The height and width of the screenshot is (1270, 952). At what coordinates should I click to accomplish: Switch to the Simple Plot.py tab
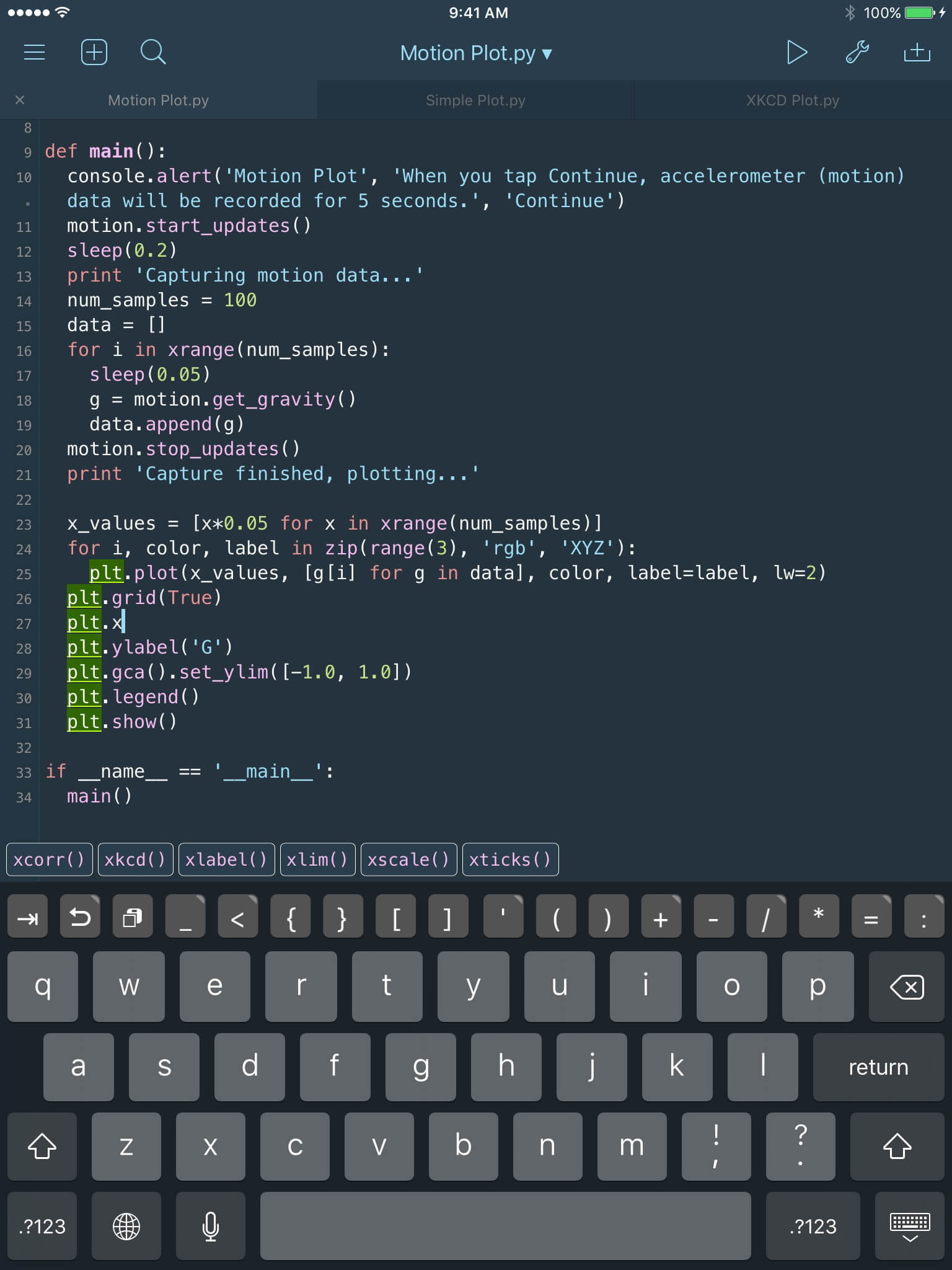(x=475, y=100)
